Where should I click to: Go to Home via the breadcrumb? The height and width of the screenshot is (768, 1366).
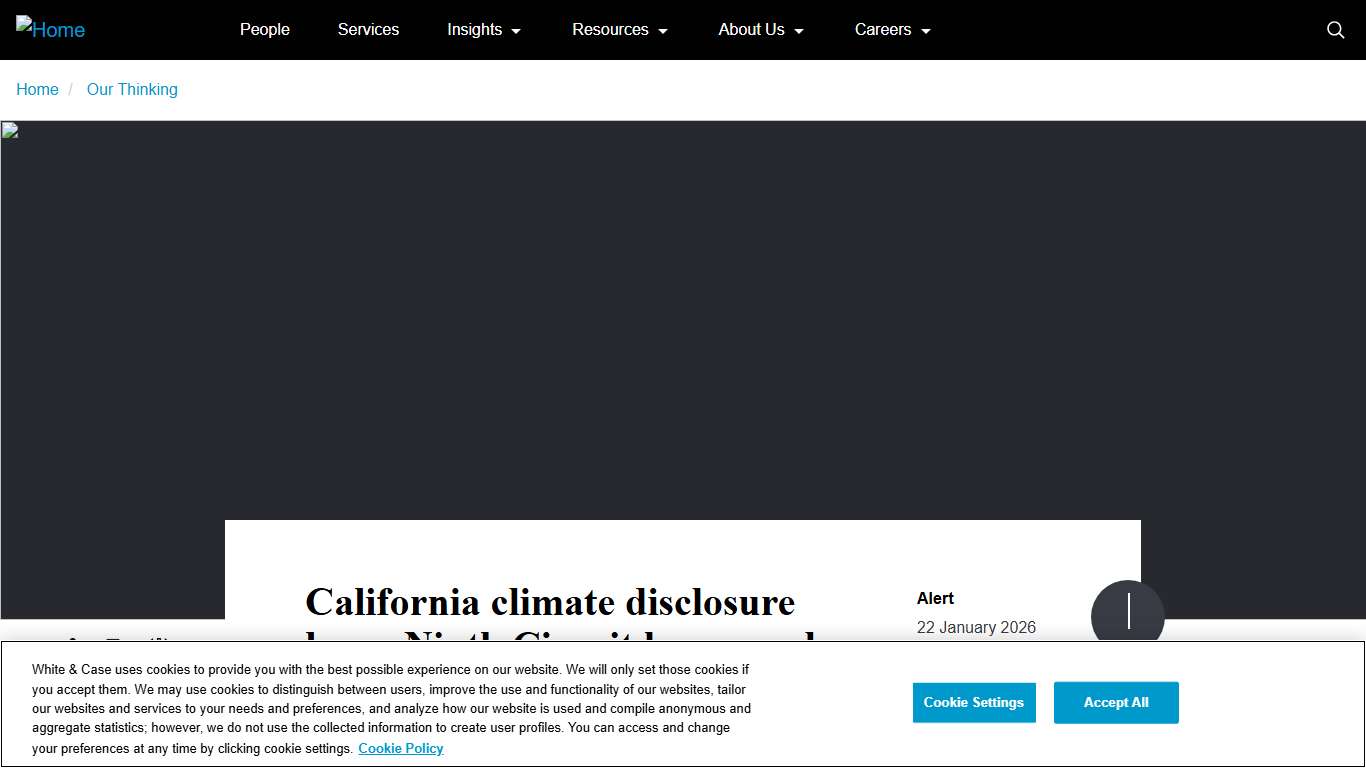[x=37, y=89]
